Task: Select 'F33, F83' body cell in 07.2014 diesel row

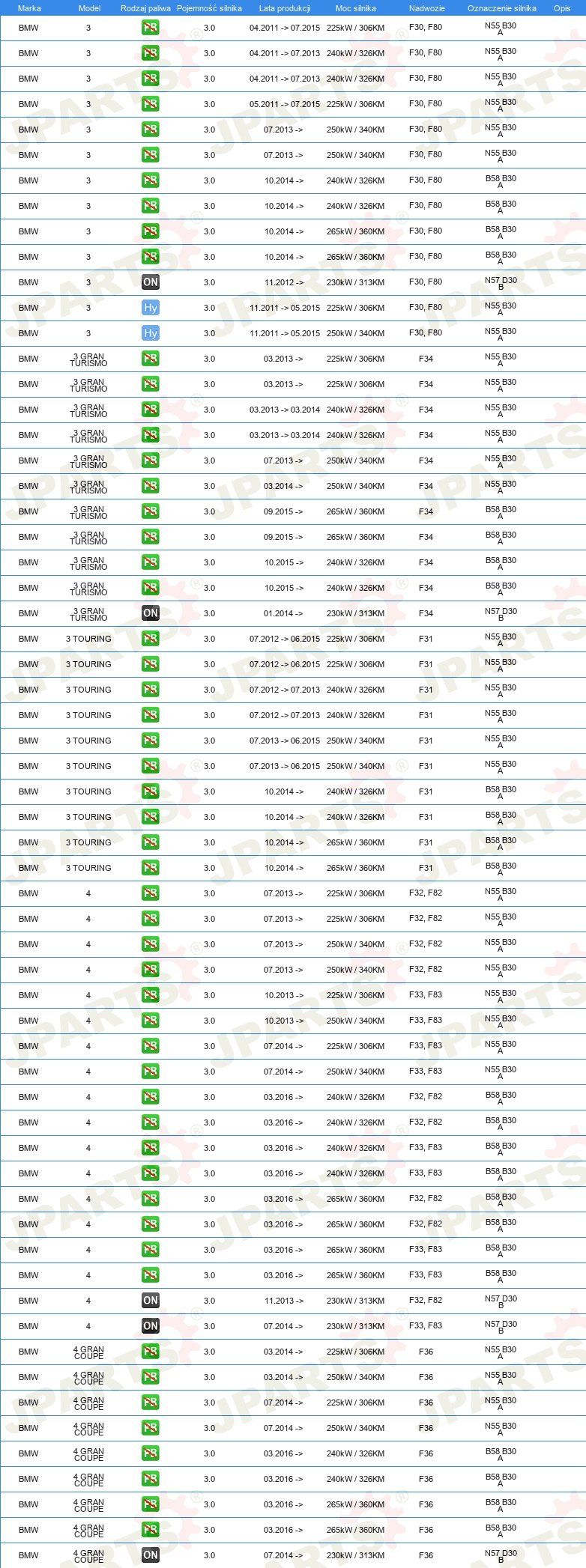Action: coord(426,1326)
